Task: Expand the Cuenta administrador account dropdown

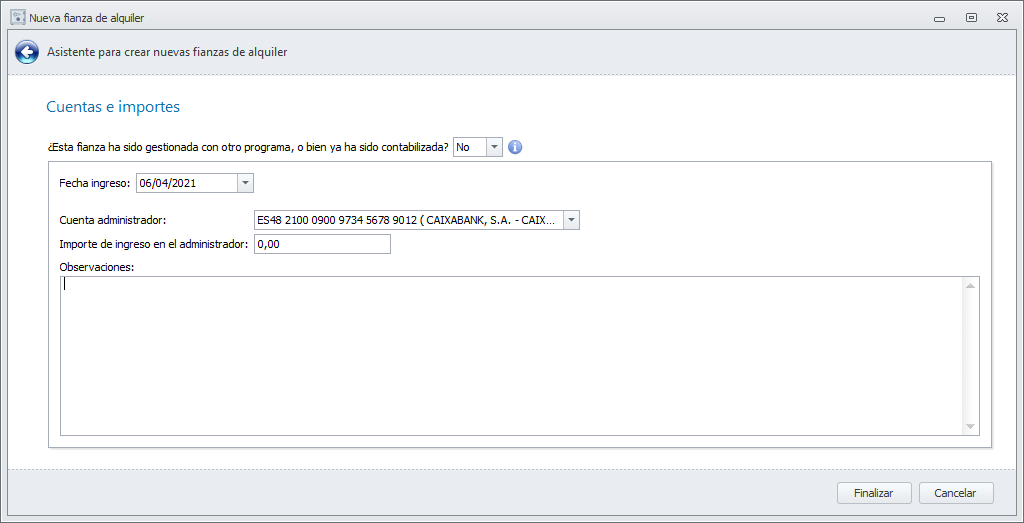Action: [x=571, y=221]
